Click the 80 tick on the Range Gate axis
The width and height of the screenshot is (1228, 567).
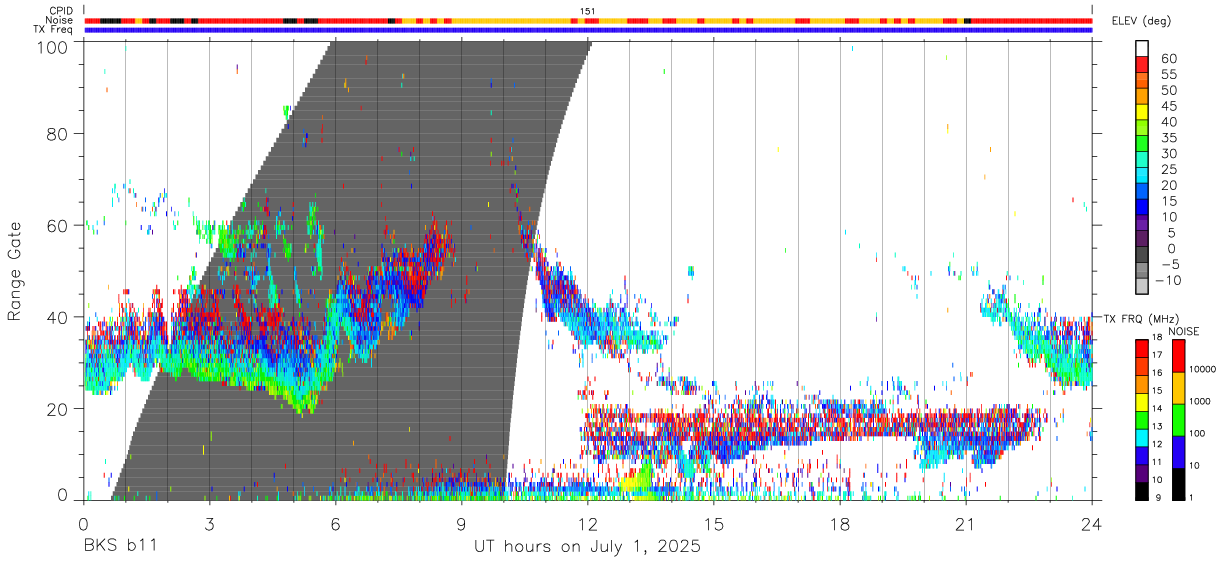59,133
